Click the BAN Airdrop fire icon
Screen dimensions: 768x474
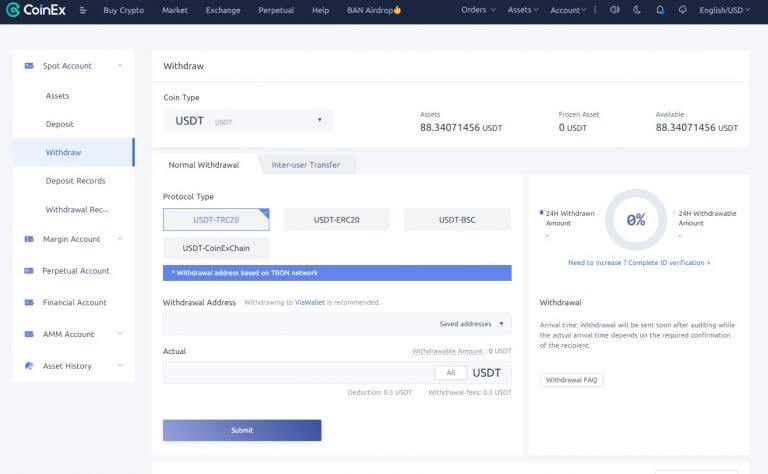click(x=397, y=10)
